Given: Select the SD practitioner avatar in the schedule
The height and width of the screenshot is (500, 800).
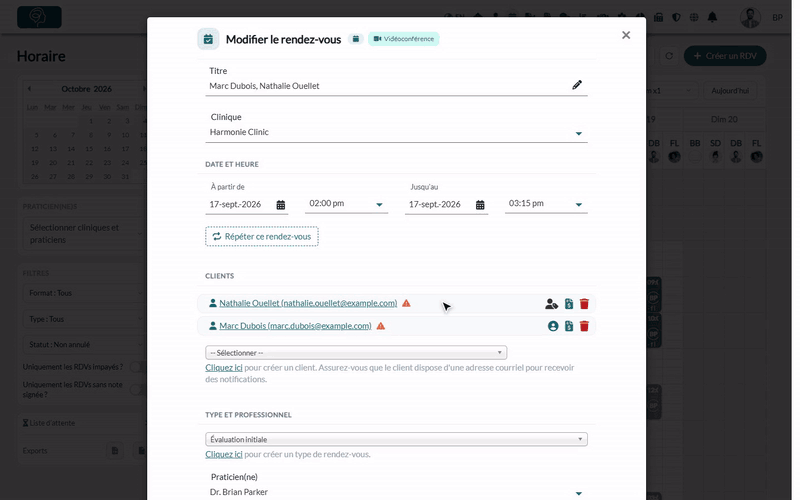Looking at the screenshot, I should pos(715,157).
